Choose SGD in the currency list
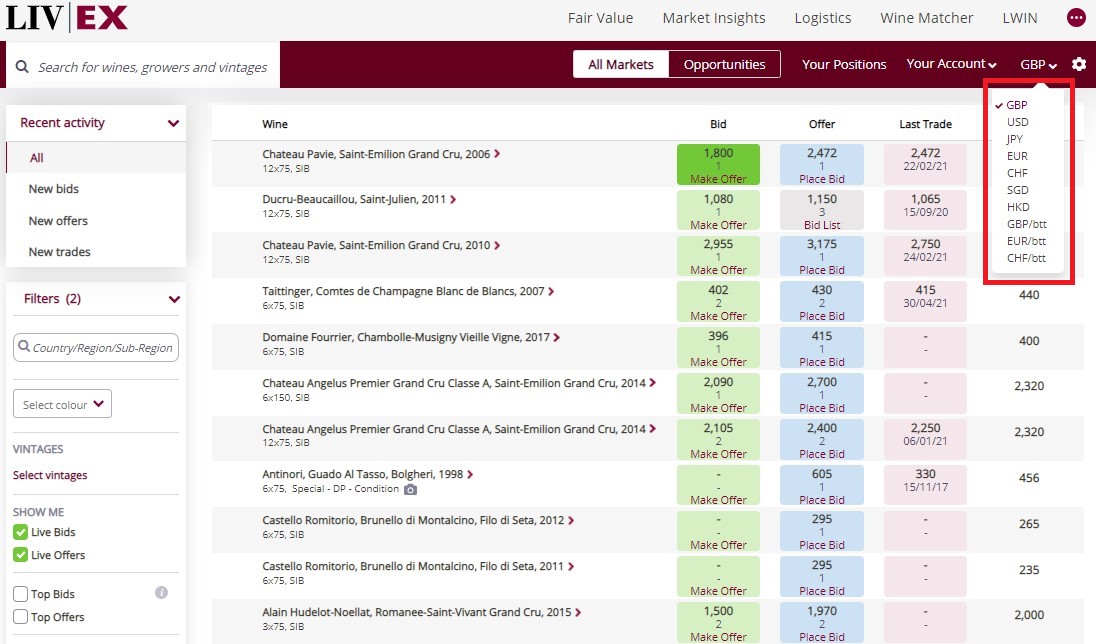The image size is (1096, 644). [x=1017, y=189]
